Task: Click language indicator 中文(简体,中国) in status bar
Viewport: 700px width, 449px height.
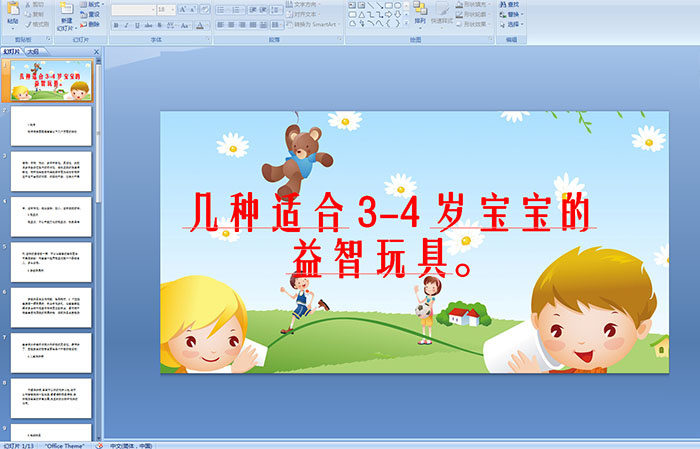Action: tap(131, 445)
